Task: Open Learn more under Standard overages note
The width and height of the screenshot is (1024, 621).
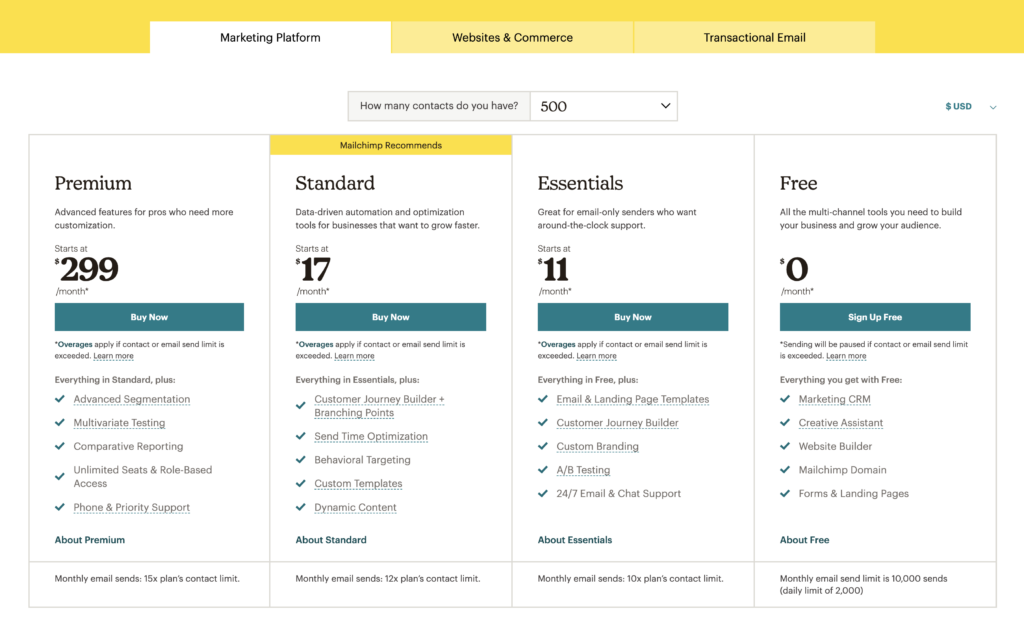Action: pyautogui.click(x=355, y=356)
